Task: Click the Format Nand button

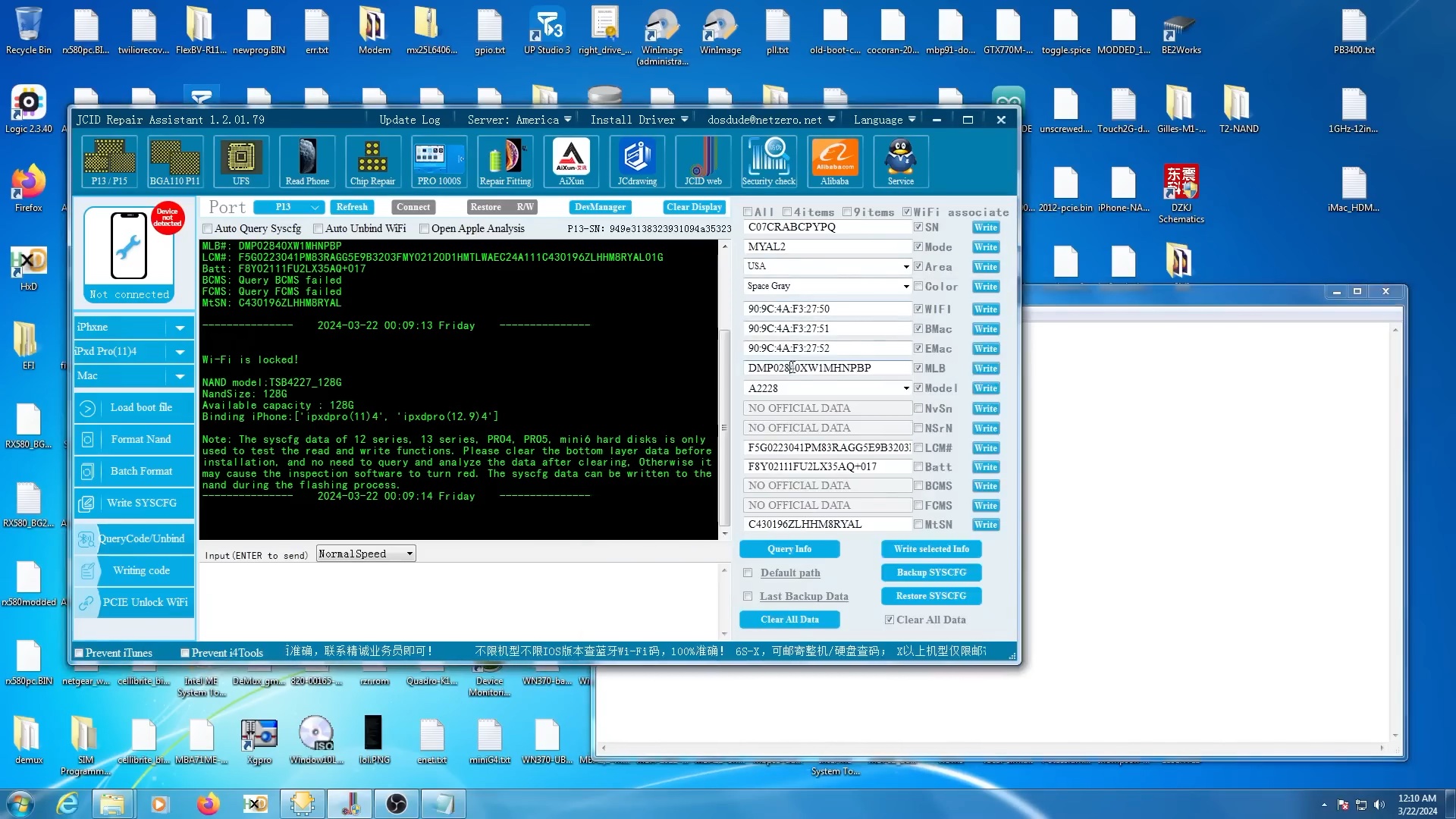Action: click(134, 440)
